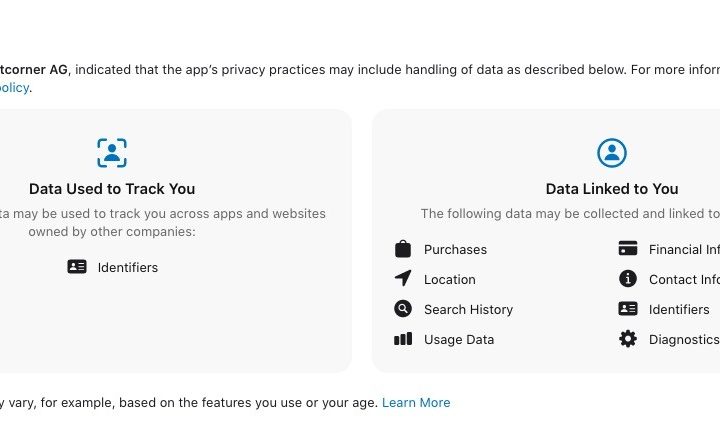Click the Identifiers card icon under tracking
The width and height of the screenshot is (720, 436).
[77, 267]
